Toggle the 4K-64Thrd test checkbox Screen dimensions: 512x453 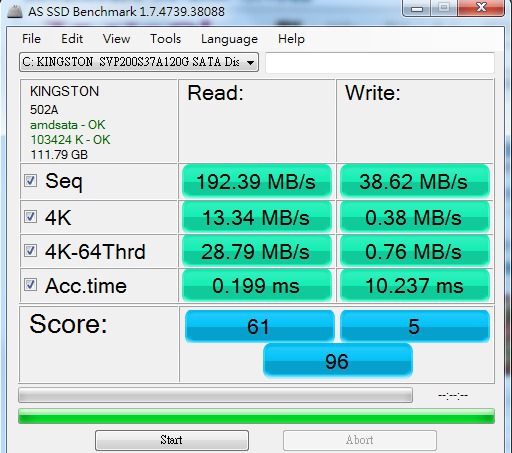[30, 251]
